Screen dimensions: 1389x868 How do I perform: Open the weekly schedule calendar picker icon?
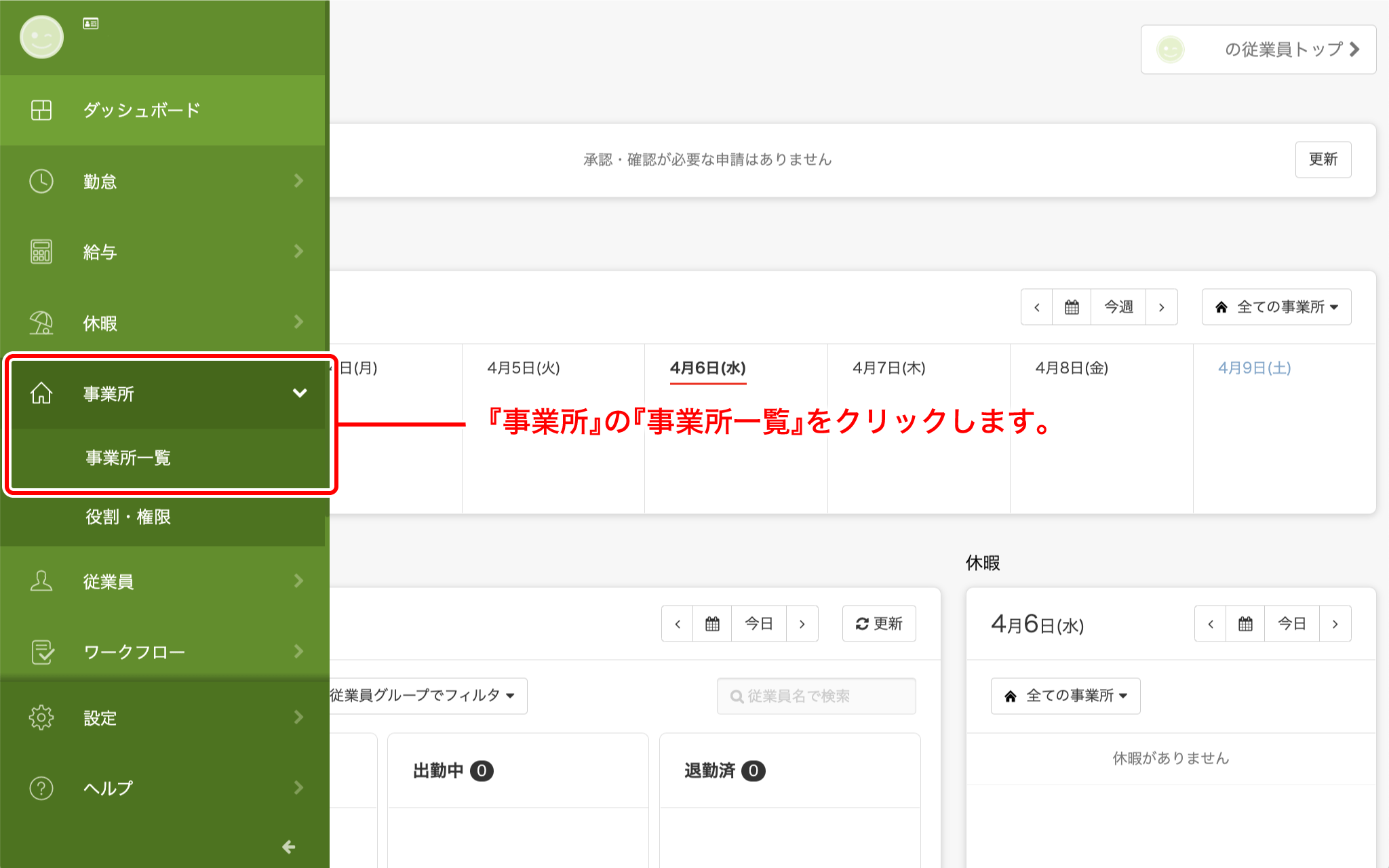[1072, 307]
